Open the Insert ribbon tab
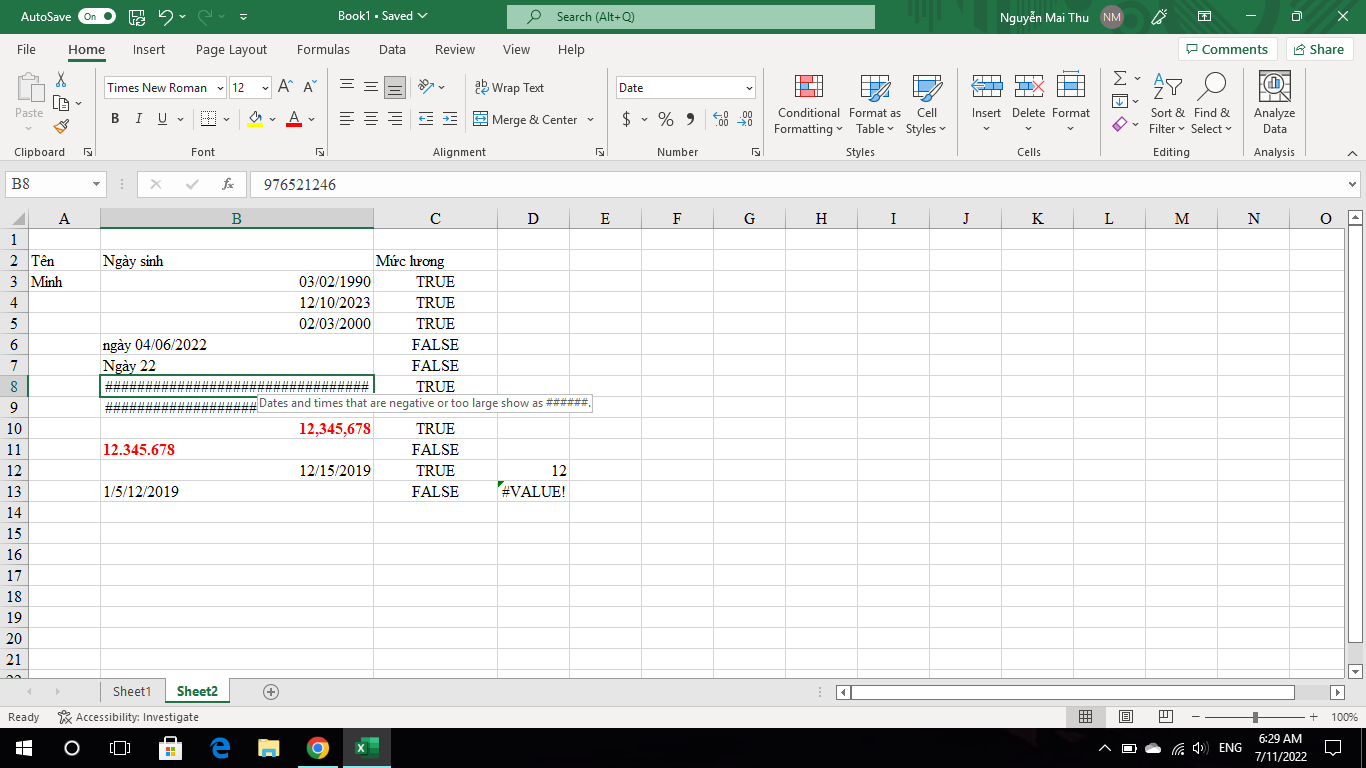 [149, 49]
